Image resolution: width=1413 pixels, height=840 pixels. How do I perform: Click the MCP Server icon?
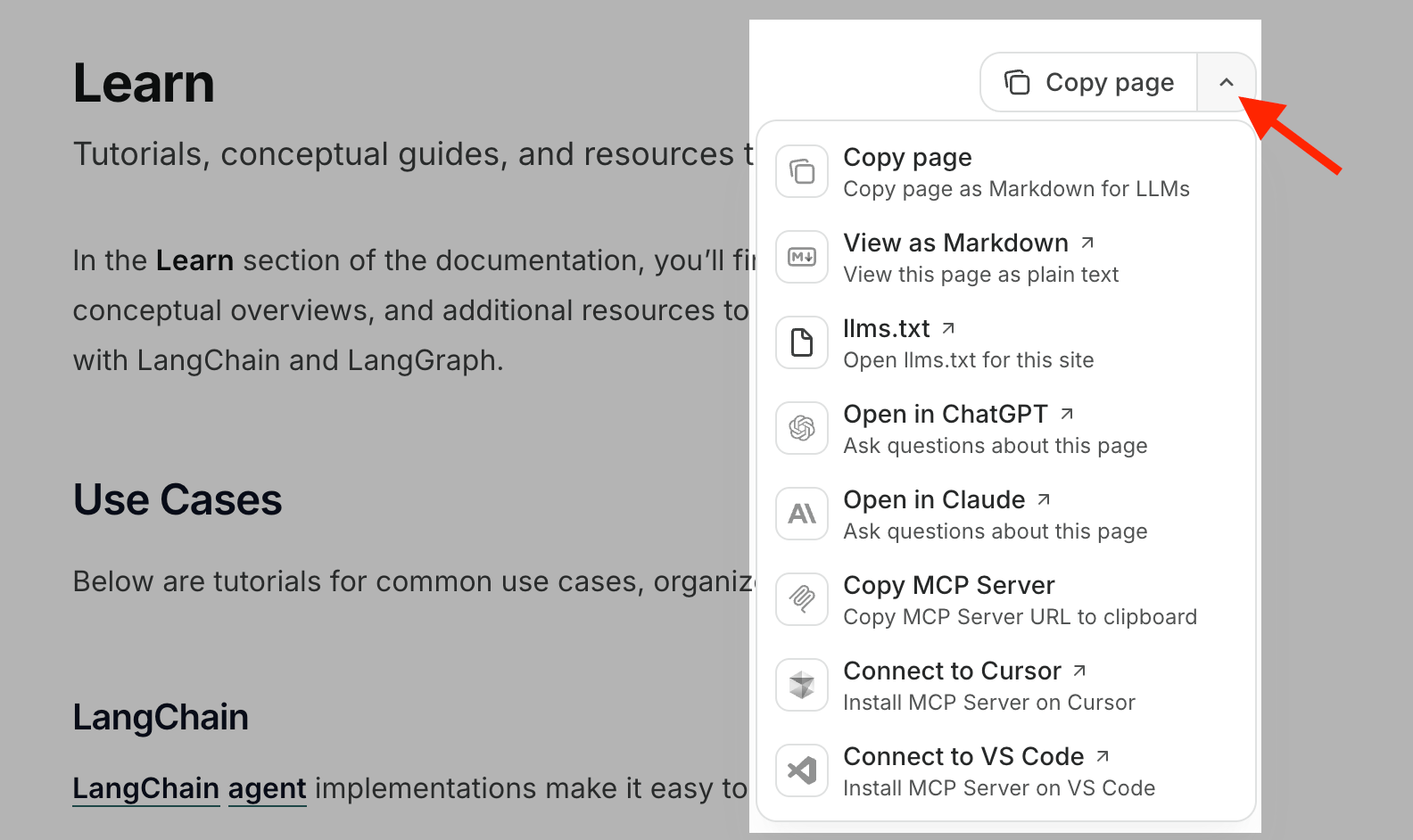[802, 599]
